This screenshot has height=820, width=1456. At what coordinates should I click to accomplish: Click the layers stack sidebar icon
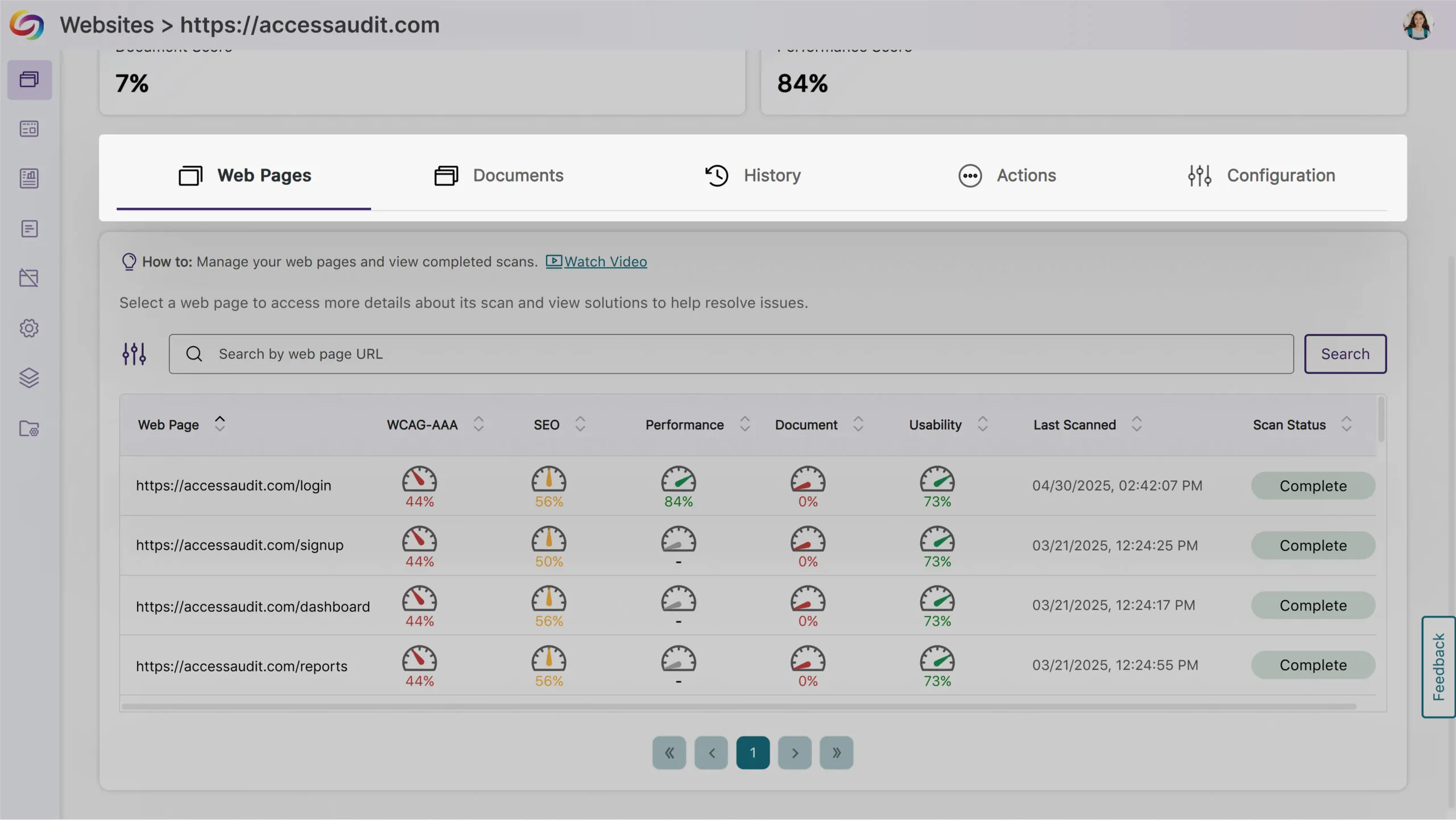click(29, 378)
